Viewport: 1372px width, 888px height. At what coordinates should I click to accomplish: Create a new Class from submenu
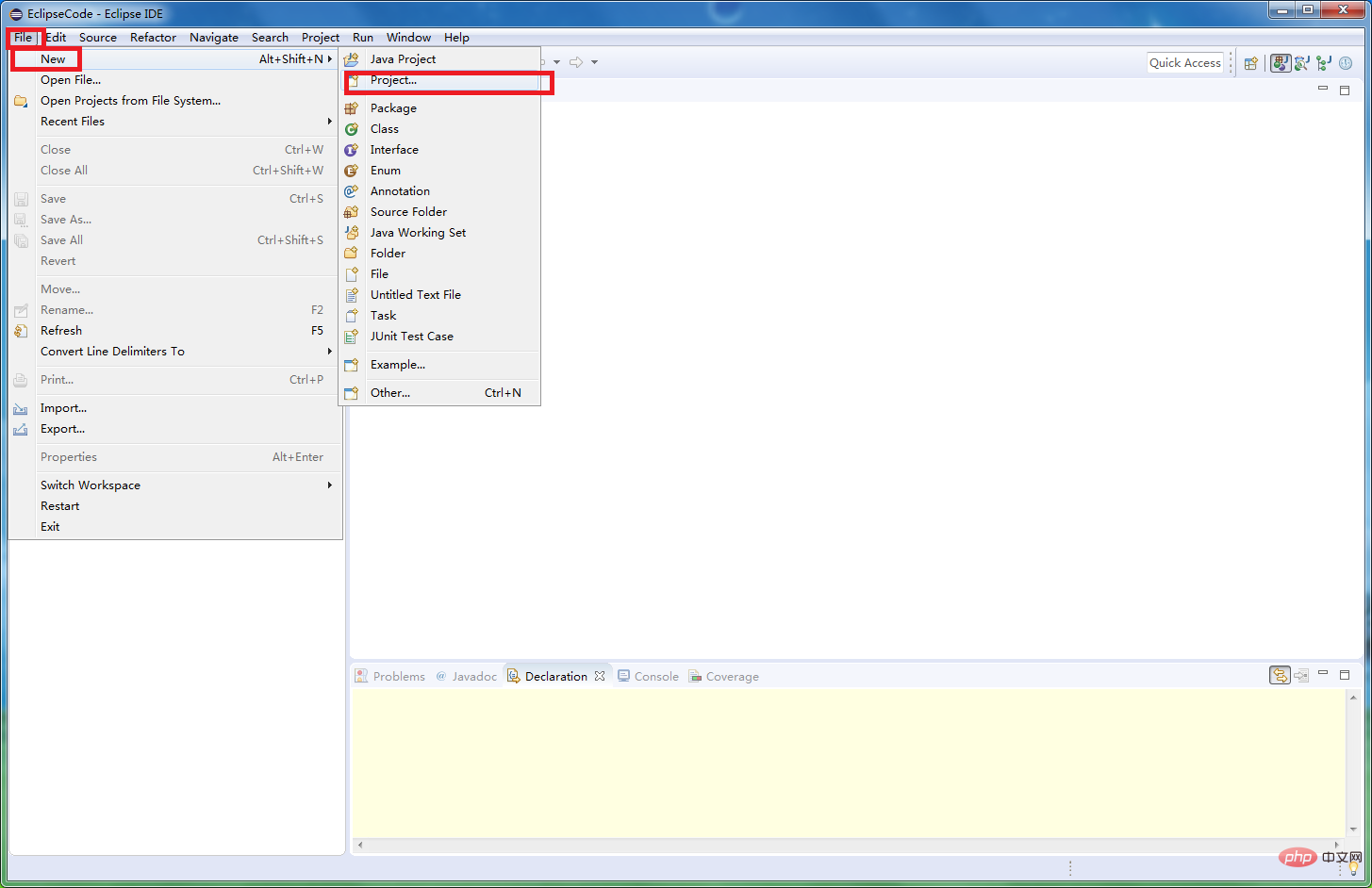tap(439, 128)
